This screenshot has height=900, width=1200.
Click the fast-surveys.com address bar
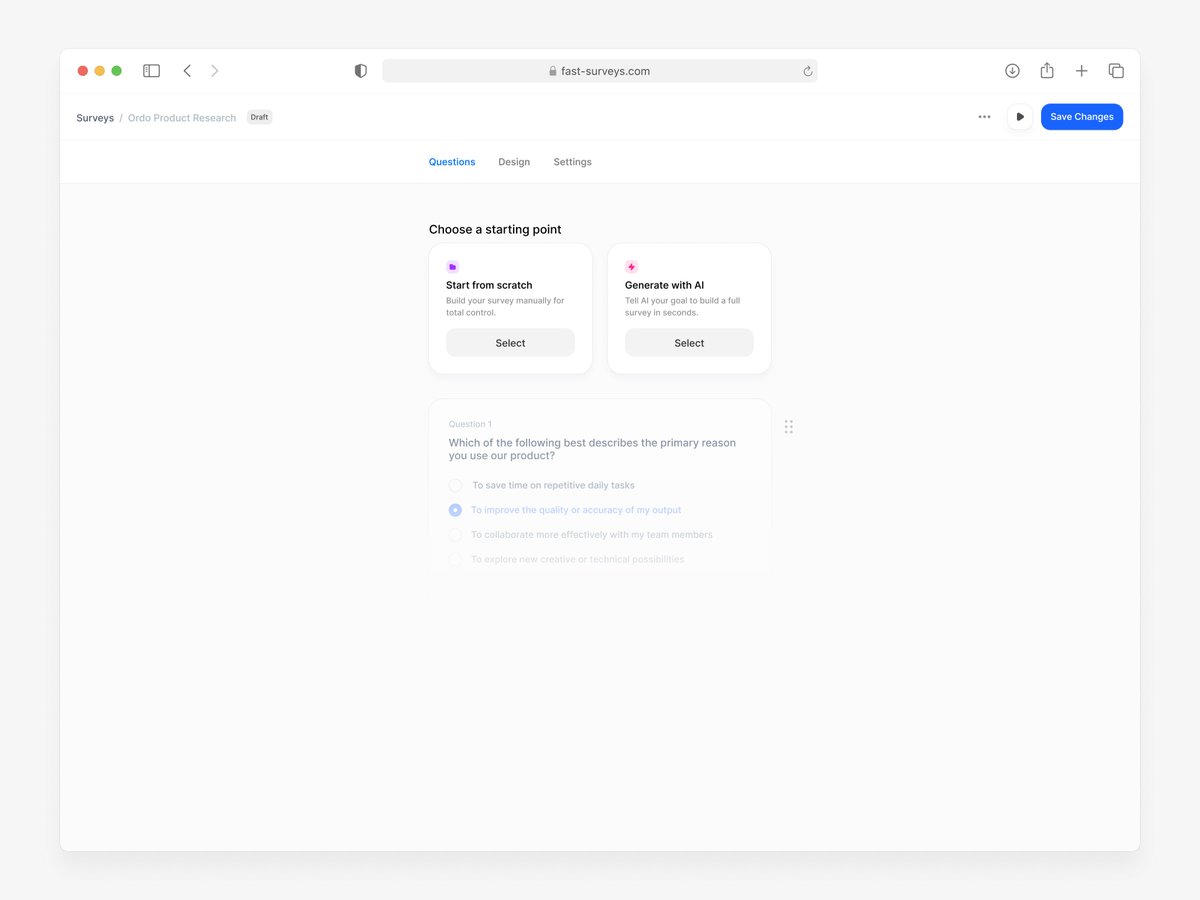click(600, 71)
